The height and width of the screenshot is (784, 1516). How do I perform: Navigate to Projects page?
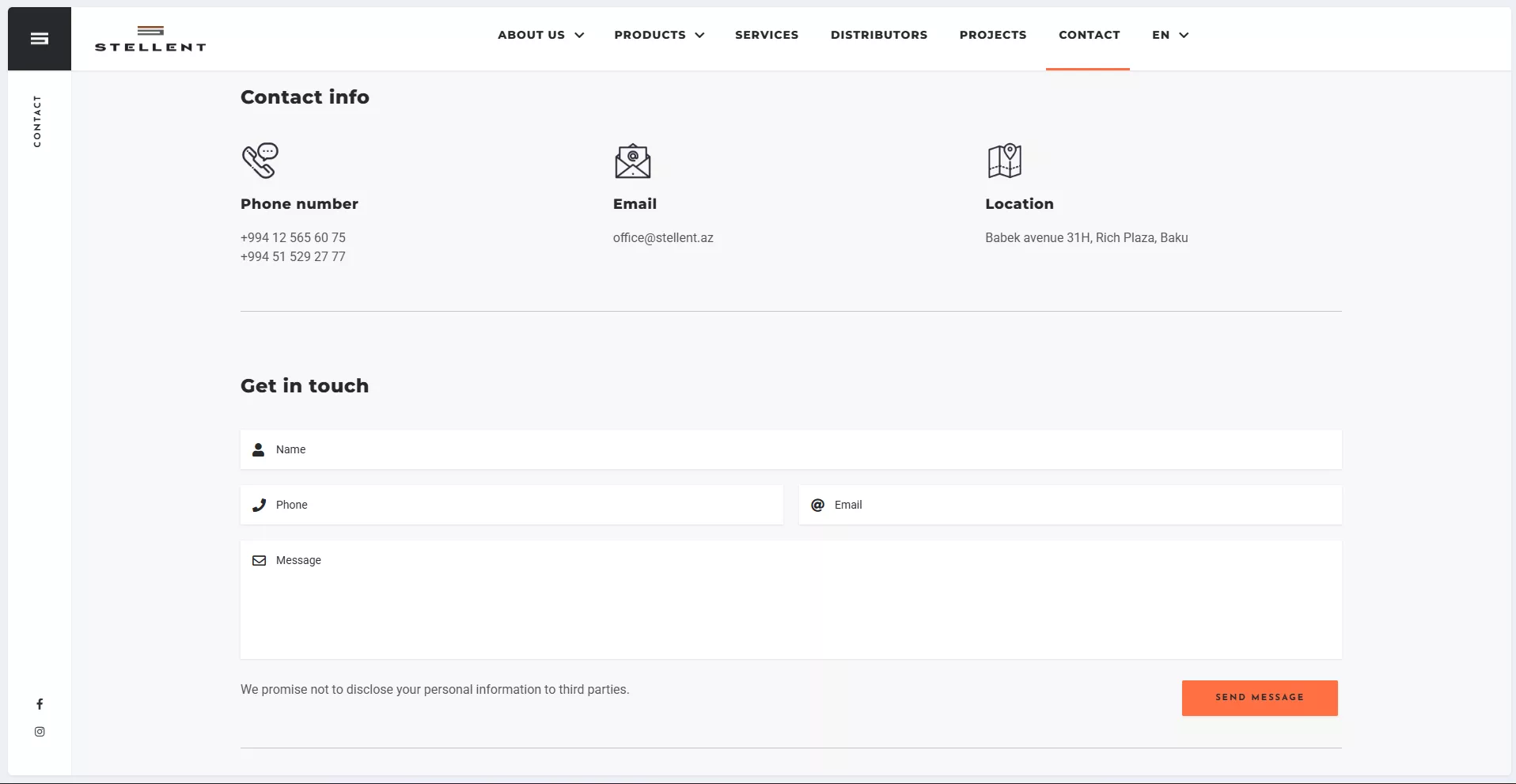pos(992,35)
